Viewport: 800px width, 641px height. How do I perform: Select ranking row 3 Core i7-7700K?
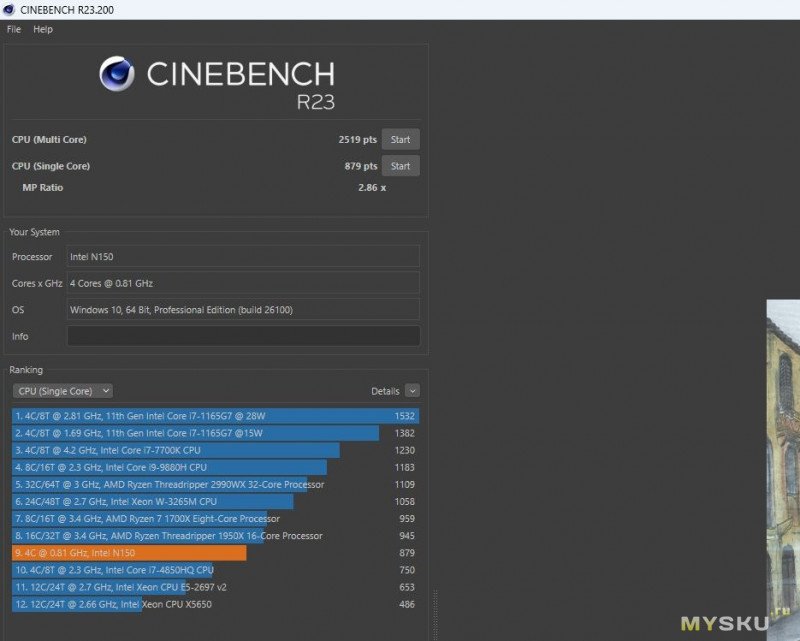(215, 450)
